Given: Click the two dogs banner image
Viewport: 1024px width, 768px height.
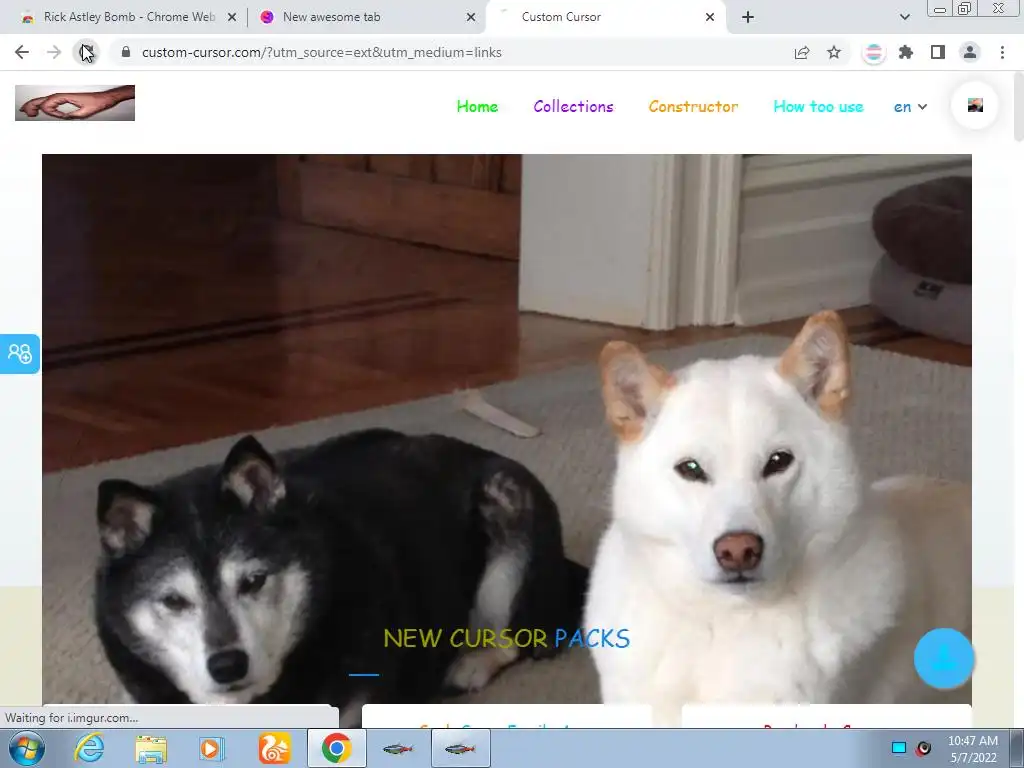Looking at the screenshot, I should coord(507,431).
